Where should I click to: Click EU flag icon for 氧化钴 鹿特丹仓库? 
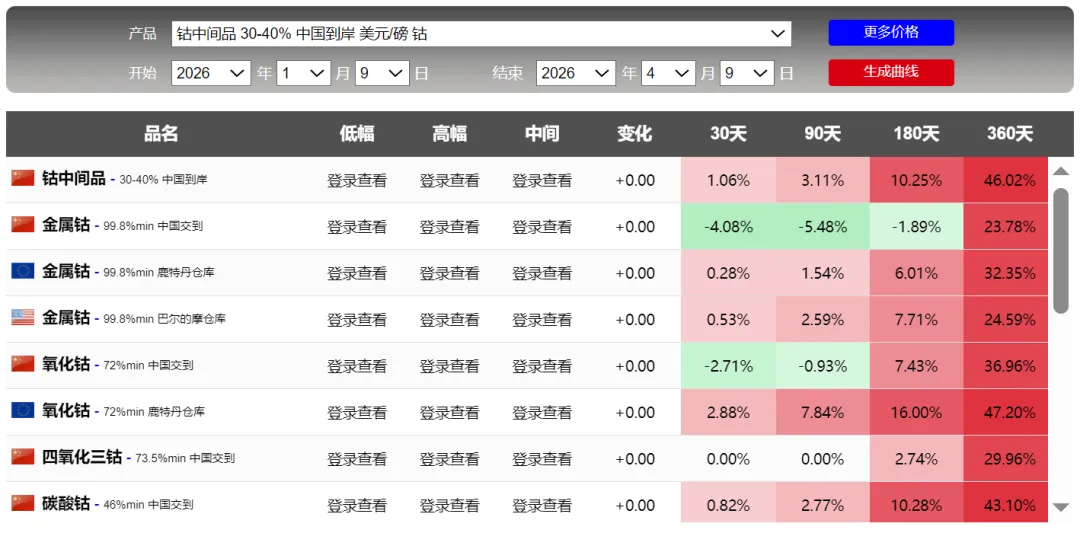[23, 410]
